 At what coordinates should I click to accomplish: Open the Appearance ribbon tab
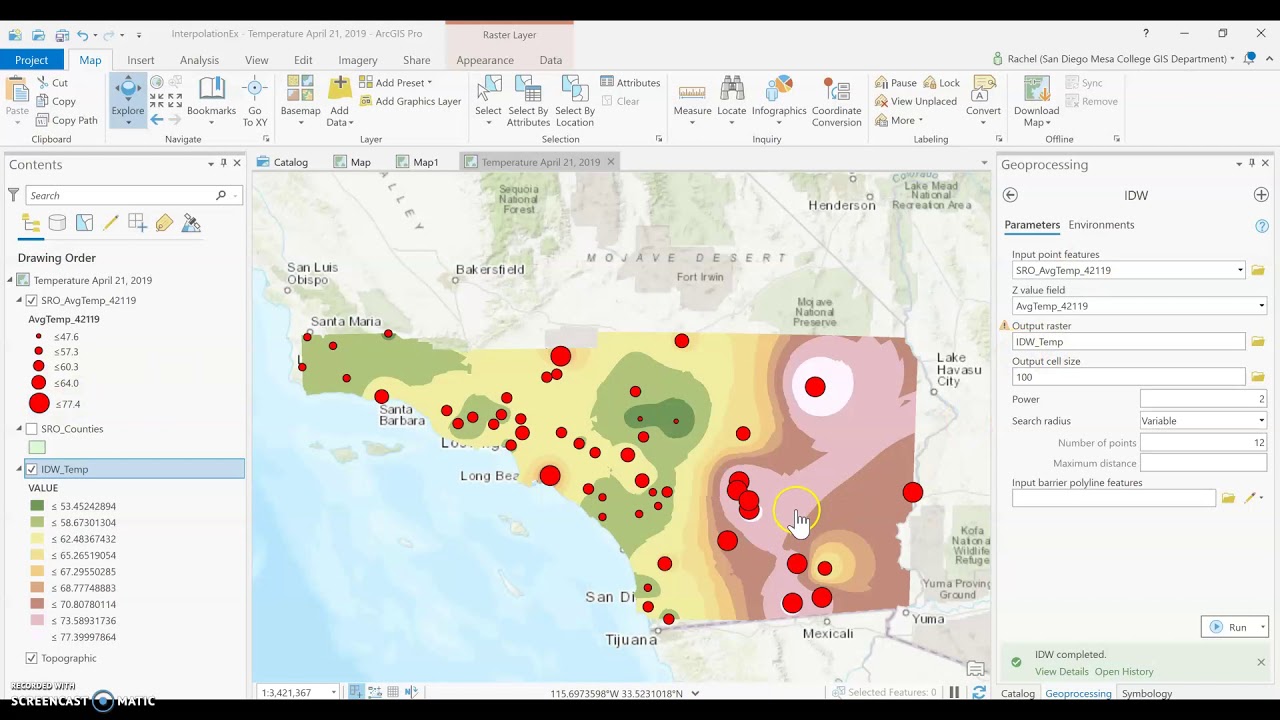click(x=485, y=60)
